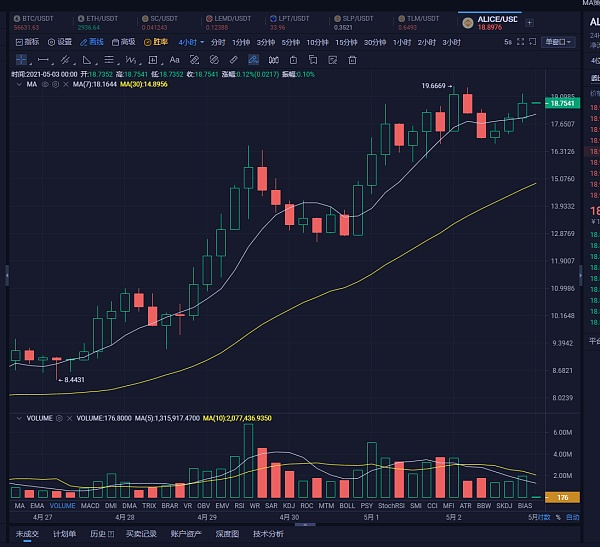
Task: Click the ruler measure tool icon
Action: coord(233,60)
